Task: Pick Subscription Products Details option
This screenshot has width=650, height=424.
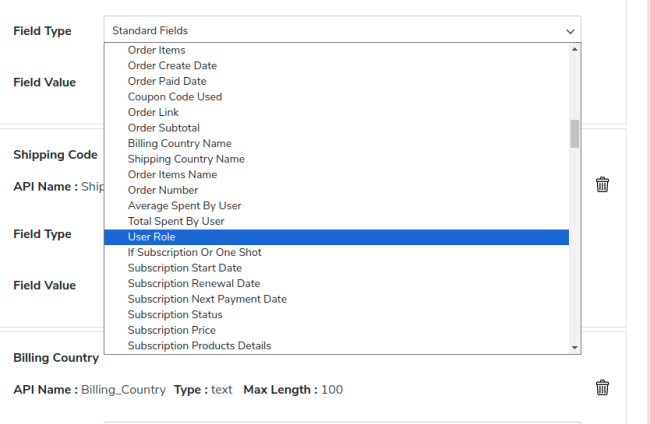Action: click(x=199, y=346)
